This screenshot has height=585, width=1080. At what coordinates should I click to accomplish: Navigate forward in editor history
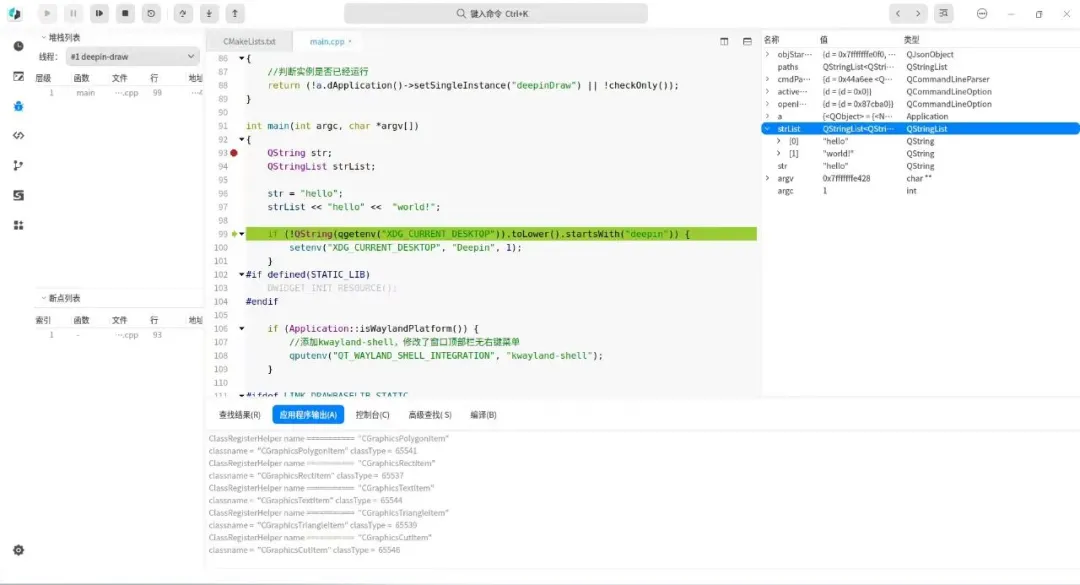(917, 13)
